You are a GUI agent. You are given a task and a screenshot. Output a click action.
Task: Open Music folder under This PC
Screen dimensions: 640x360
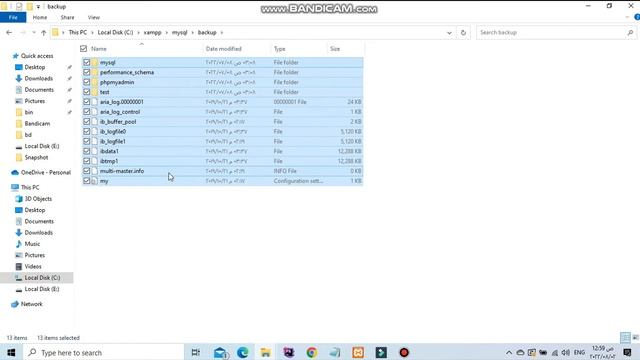pyautogui.click(x=32, y=244)
